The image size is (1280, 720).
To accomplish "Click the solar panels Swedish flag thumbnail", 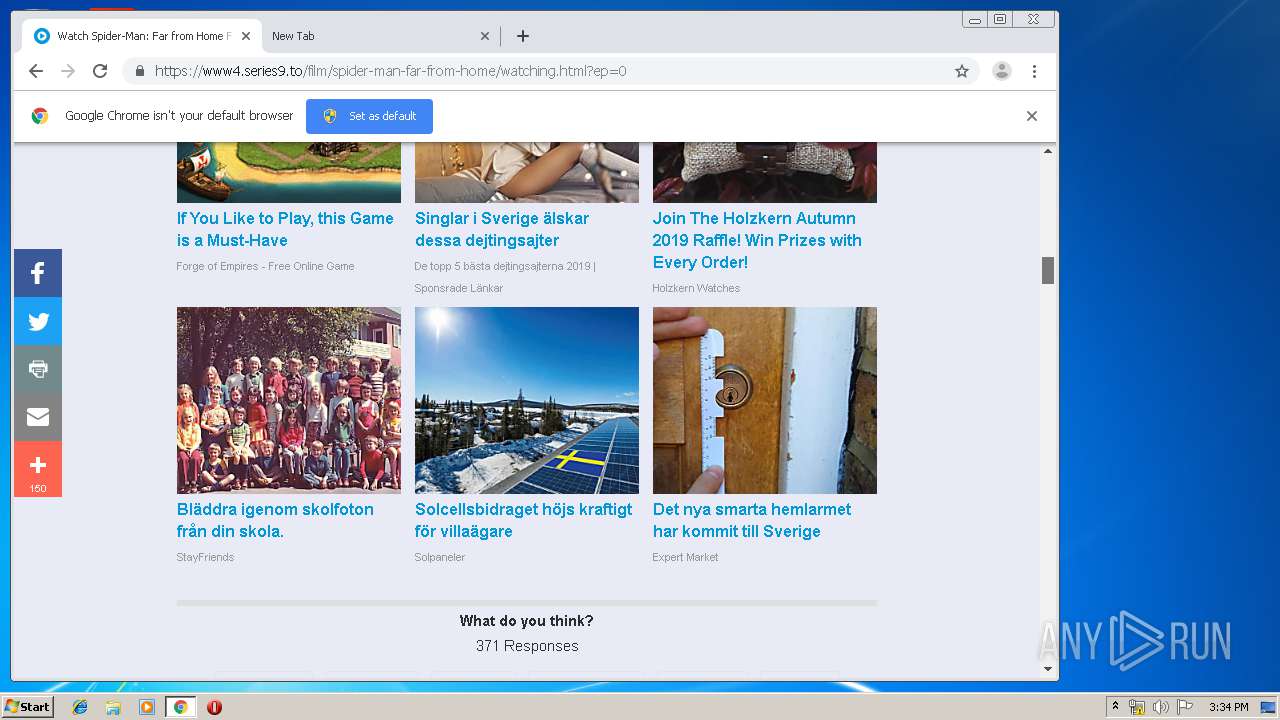I will pos(527,400).
